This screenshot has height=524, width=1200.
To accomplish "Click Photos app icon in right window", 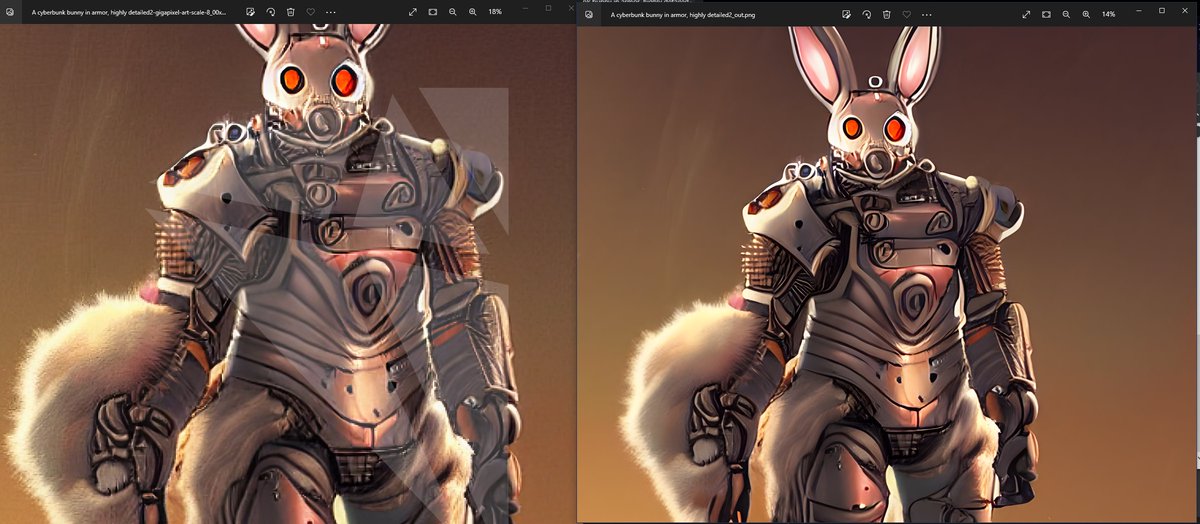I will 589,15.
